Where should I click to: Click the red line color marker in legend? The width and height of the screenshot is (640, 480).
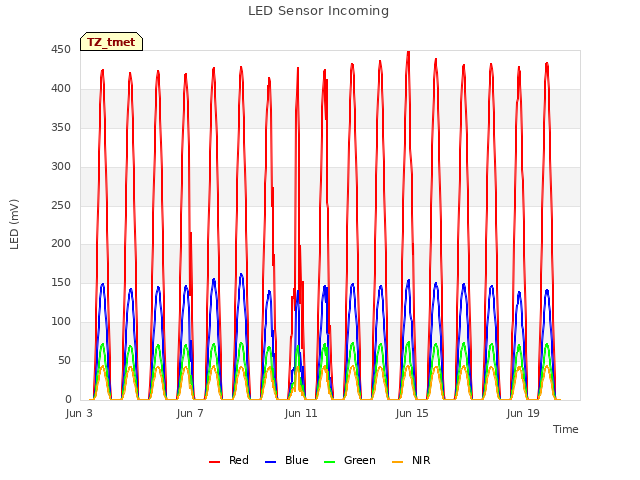pos(214,462)
